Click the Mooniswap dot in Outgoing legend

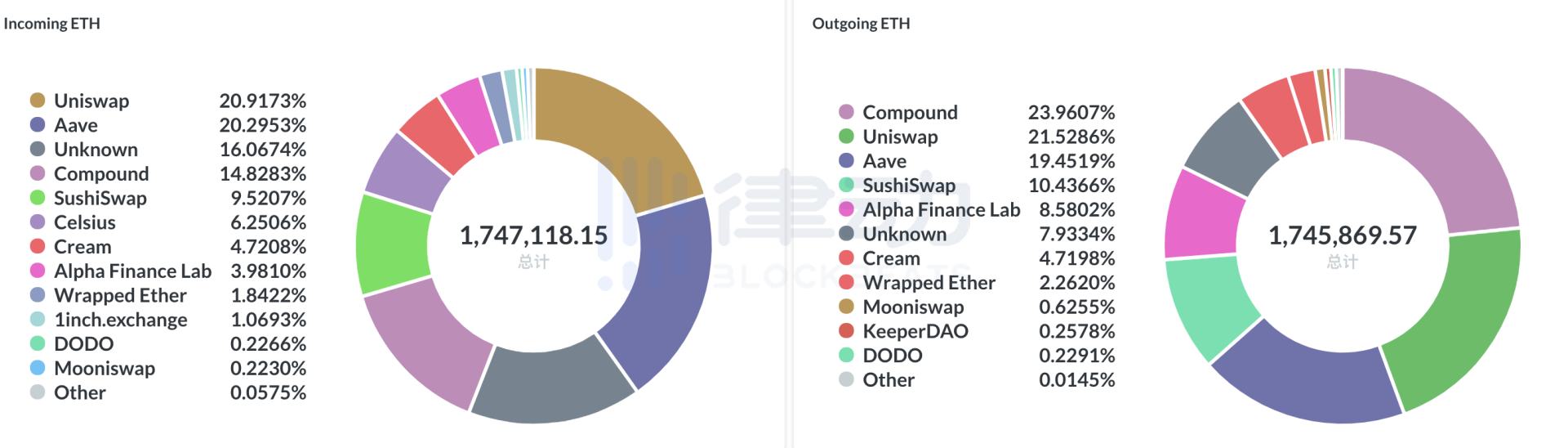pyautogui.click(x=846, y=307)
